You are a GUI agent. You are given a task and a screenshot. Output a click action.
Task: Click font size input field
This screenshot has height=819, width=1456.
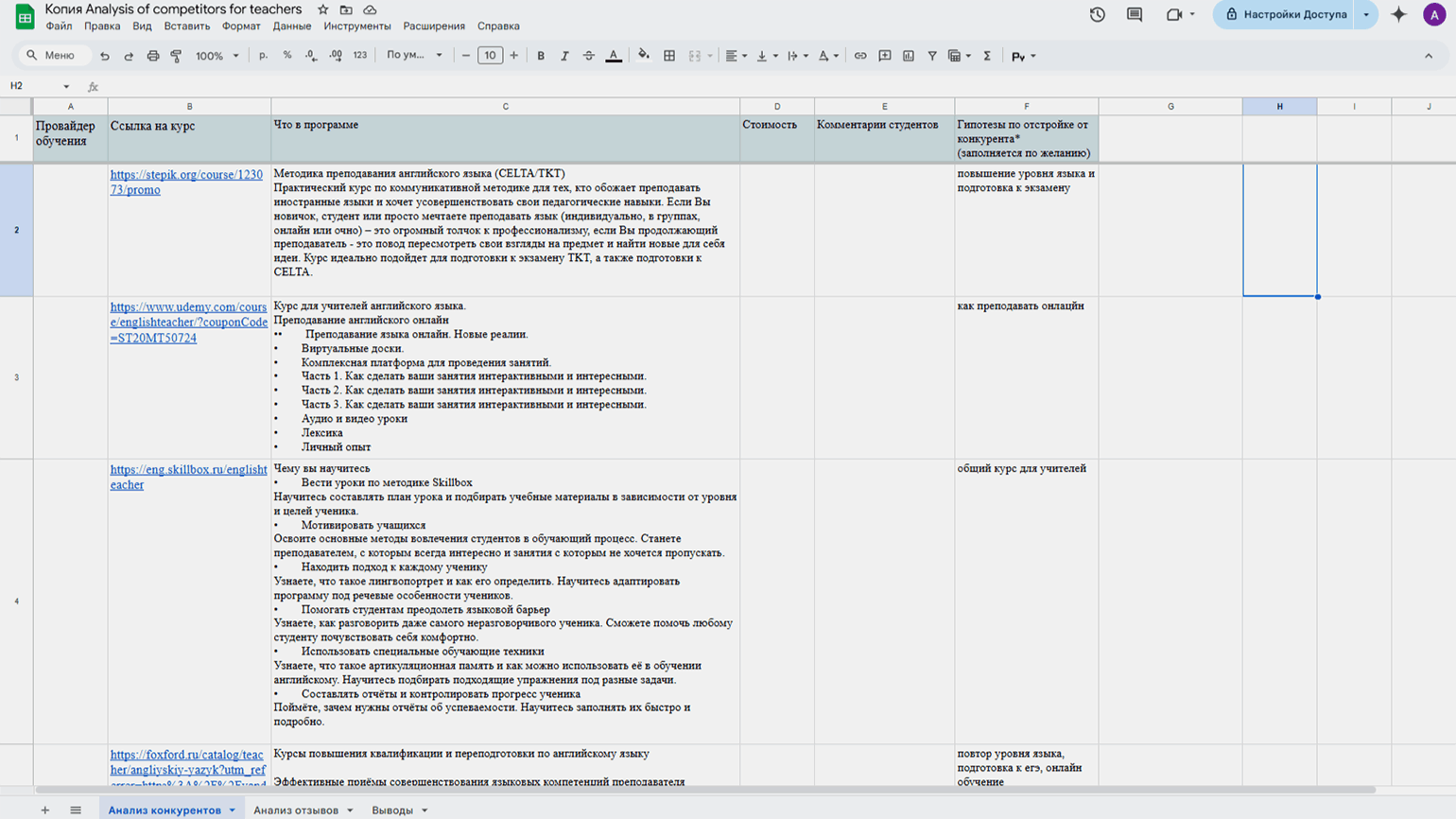tap(490, 56)
